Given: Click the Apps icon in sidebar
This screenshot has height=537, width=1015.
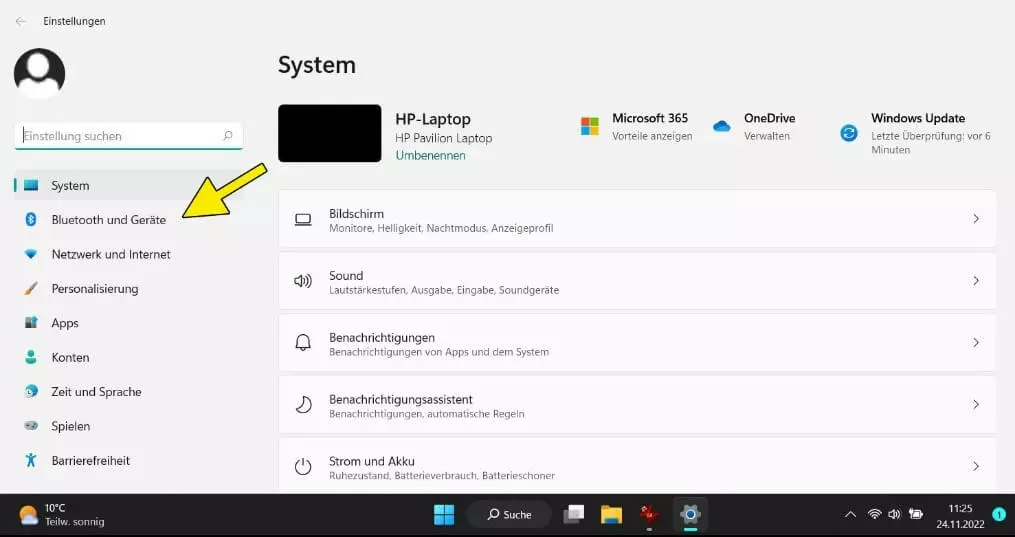Looking at the screenshot, I should 30,322.
